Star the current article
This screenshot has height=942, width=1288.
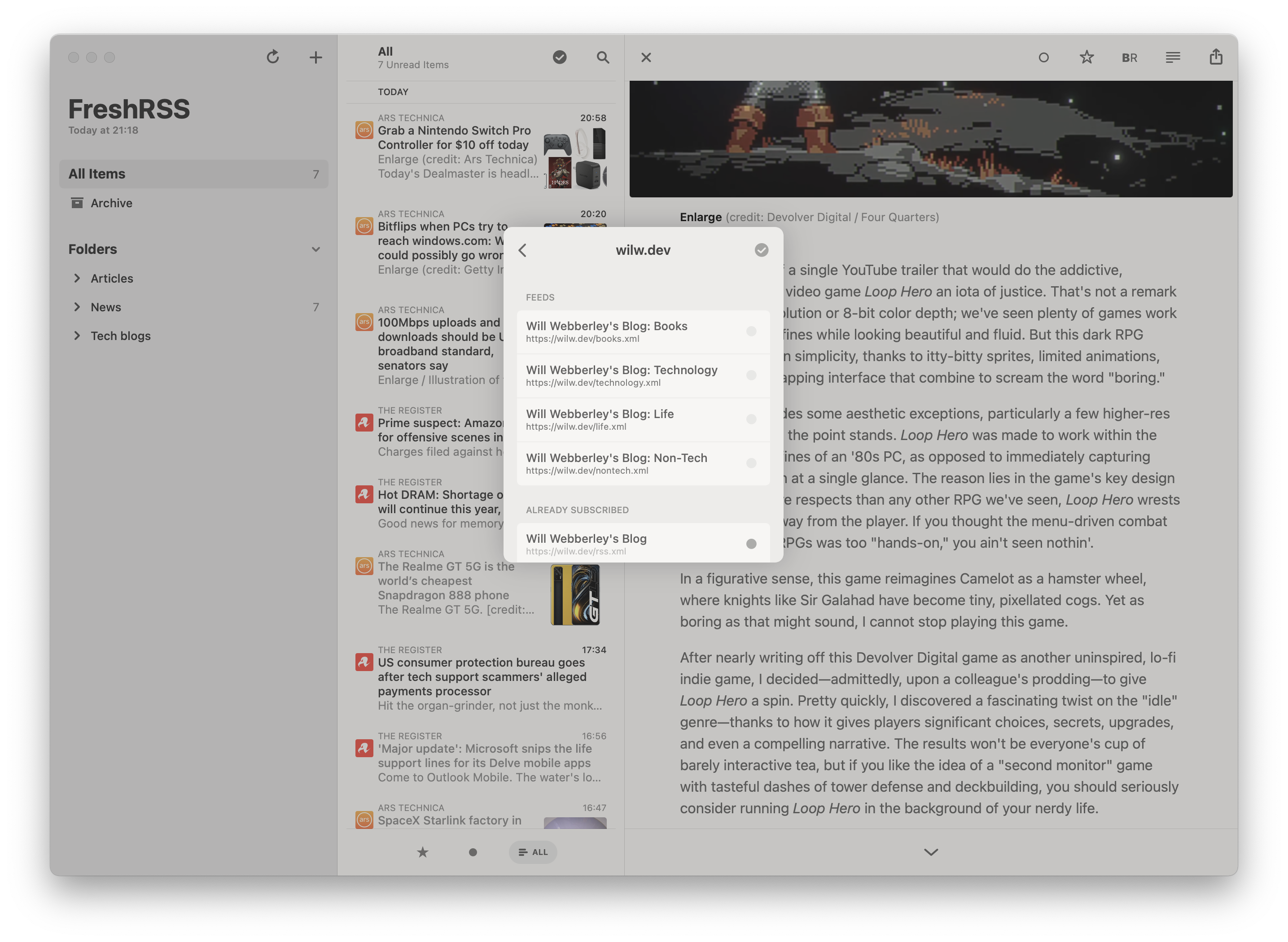pos(1086,57)
